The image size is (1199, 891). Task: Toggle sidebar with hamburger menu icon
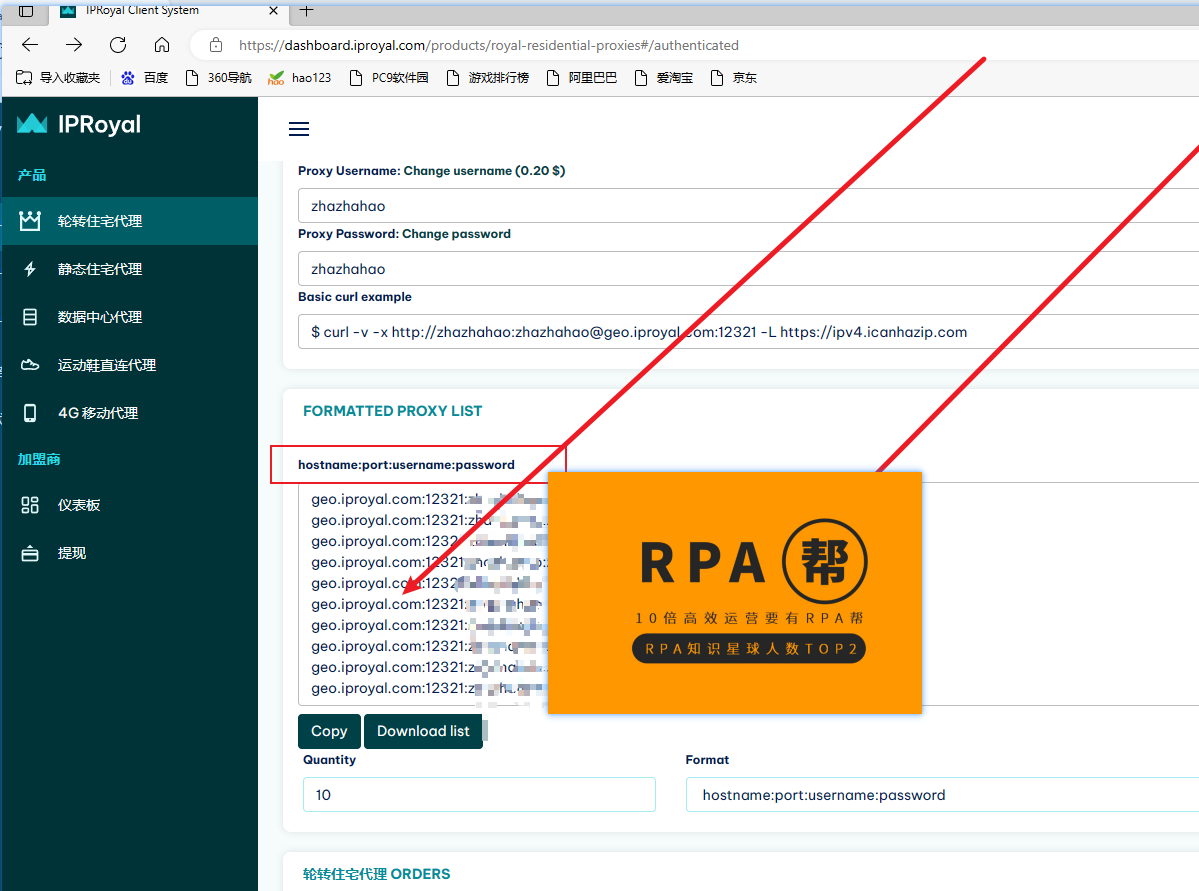(x=299, y=129)
